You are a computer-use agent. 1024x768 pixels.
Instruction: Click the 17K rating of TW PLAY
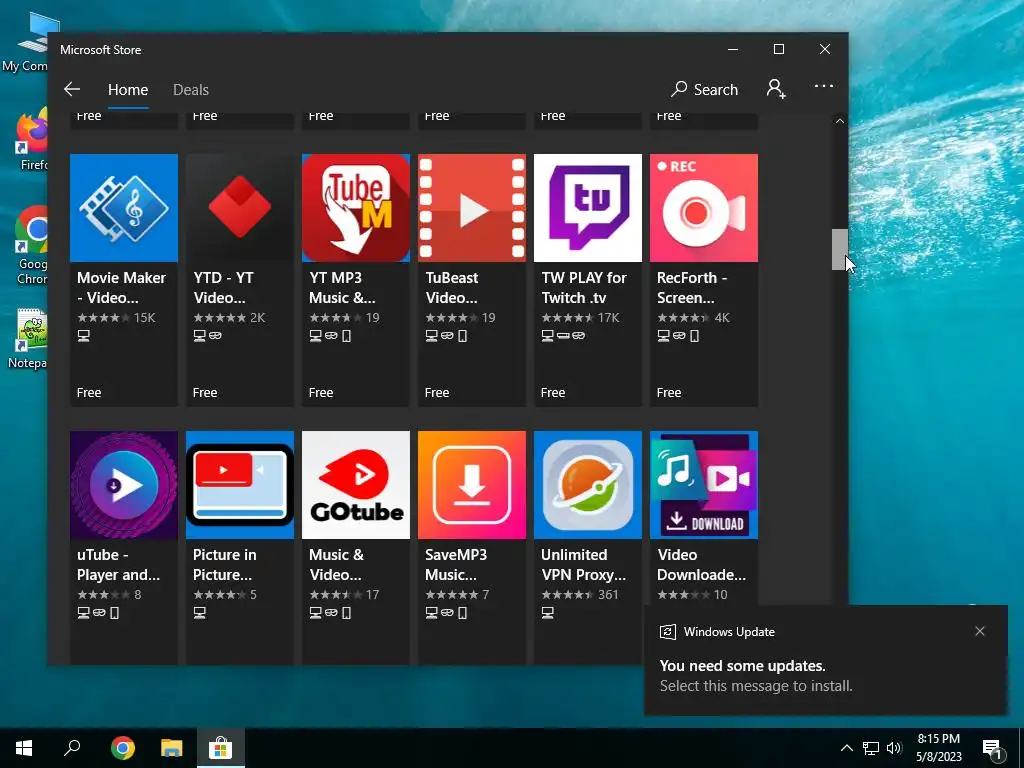pos(609,318)
